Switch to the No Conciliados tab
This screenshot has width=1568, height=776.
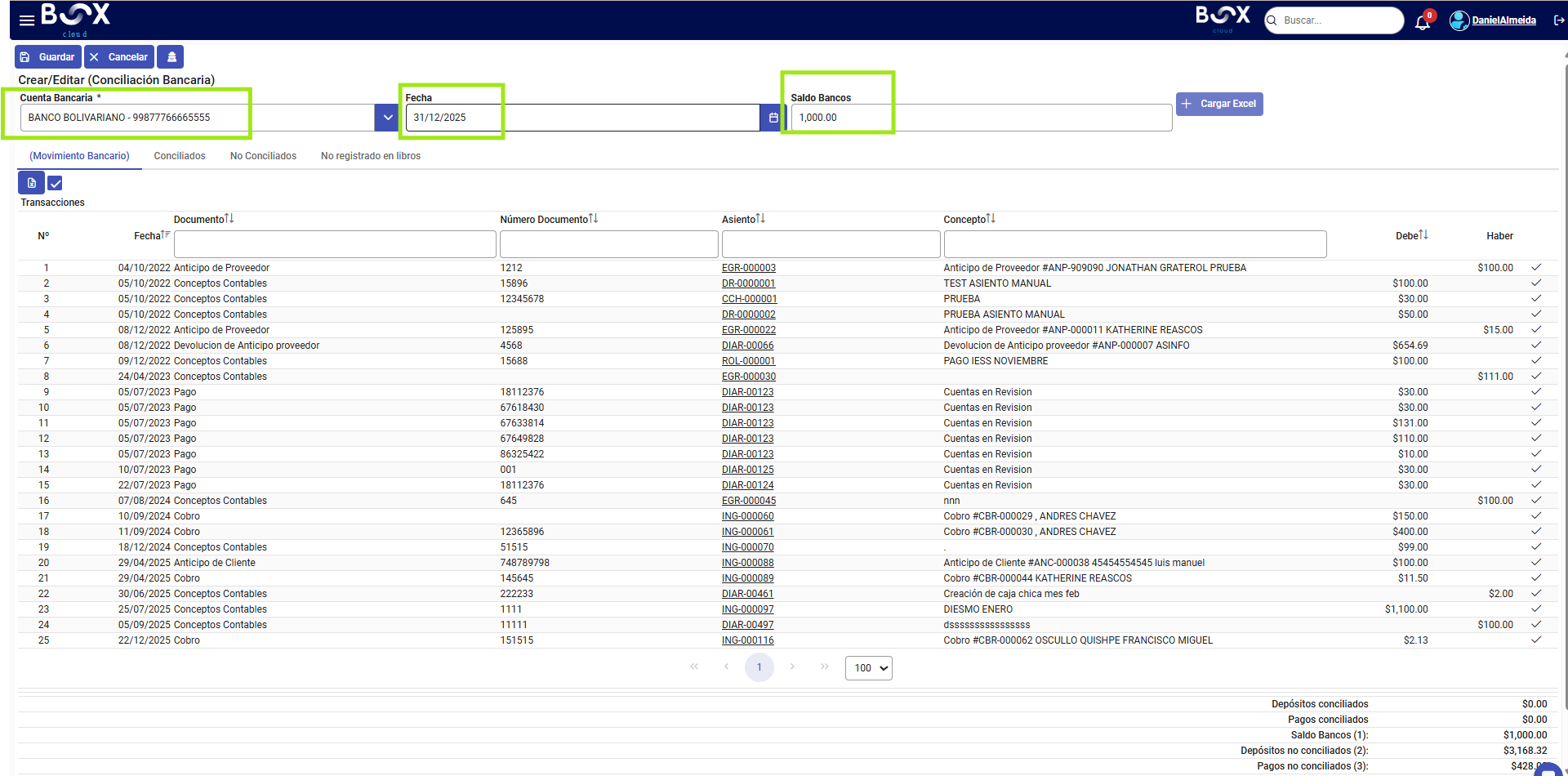click(263, 156)
